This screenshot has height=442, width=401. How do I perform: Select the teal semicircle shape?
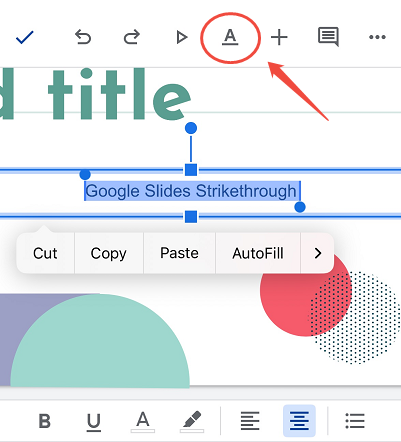100,341
